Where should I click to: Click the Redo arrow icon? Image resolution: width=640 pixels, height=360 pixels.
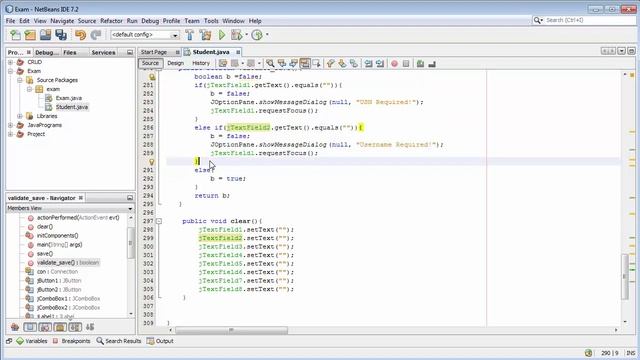click(x=96, y=35)
